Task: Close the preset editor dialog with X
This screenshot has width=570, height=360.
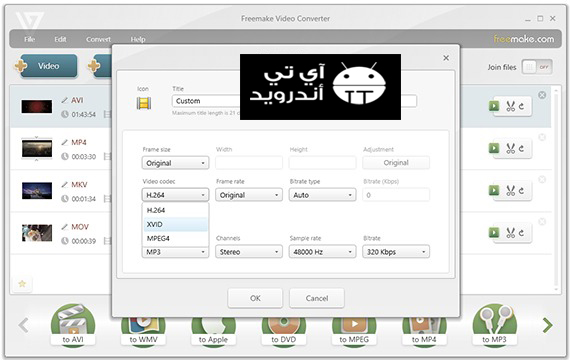Action: [446, 58]
